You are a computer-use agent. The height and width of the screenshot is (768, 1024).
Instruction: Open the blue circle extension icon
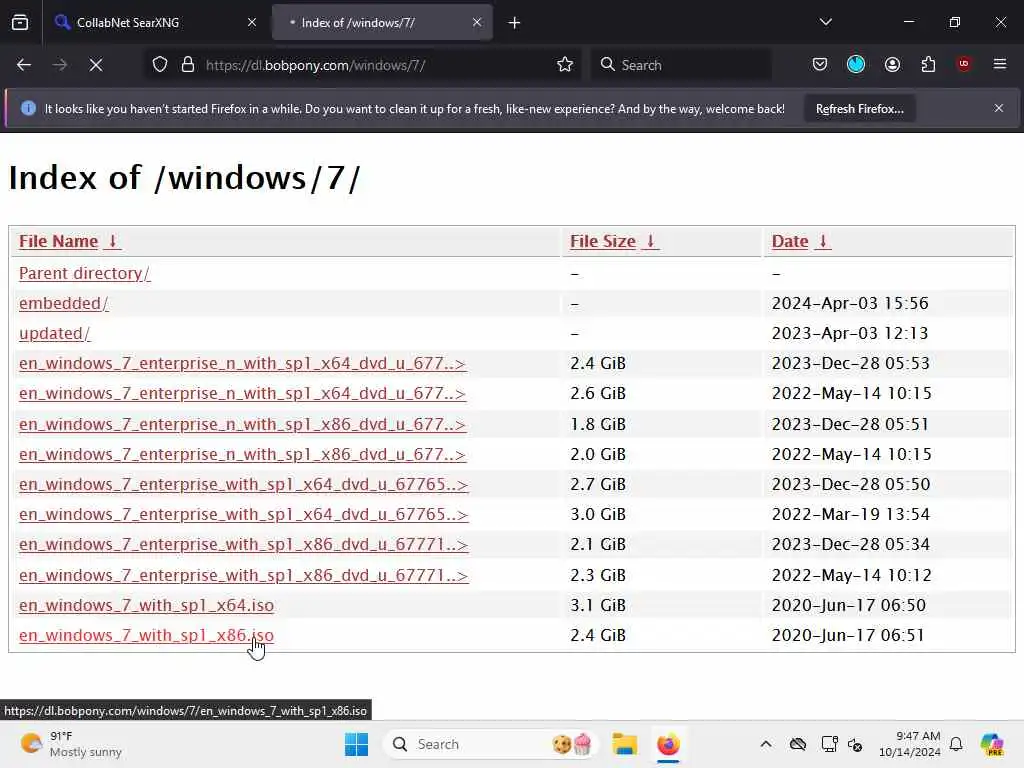[x=856, y=65]
